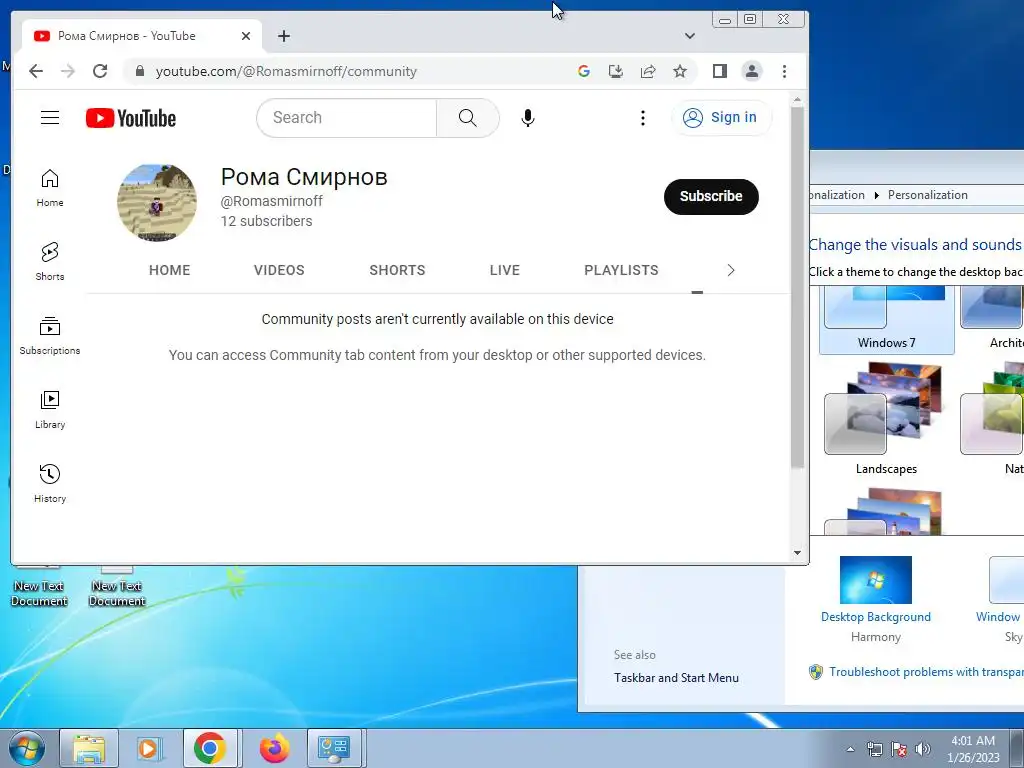Click the Chrome address bar URL

pos(286,71)
